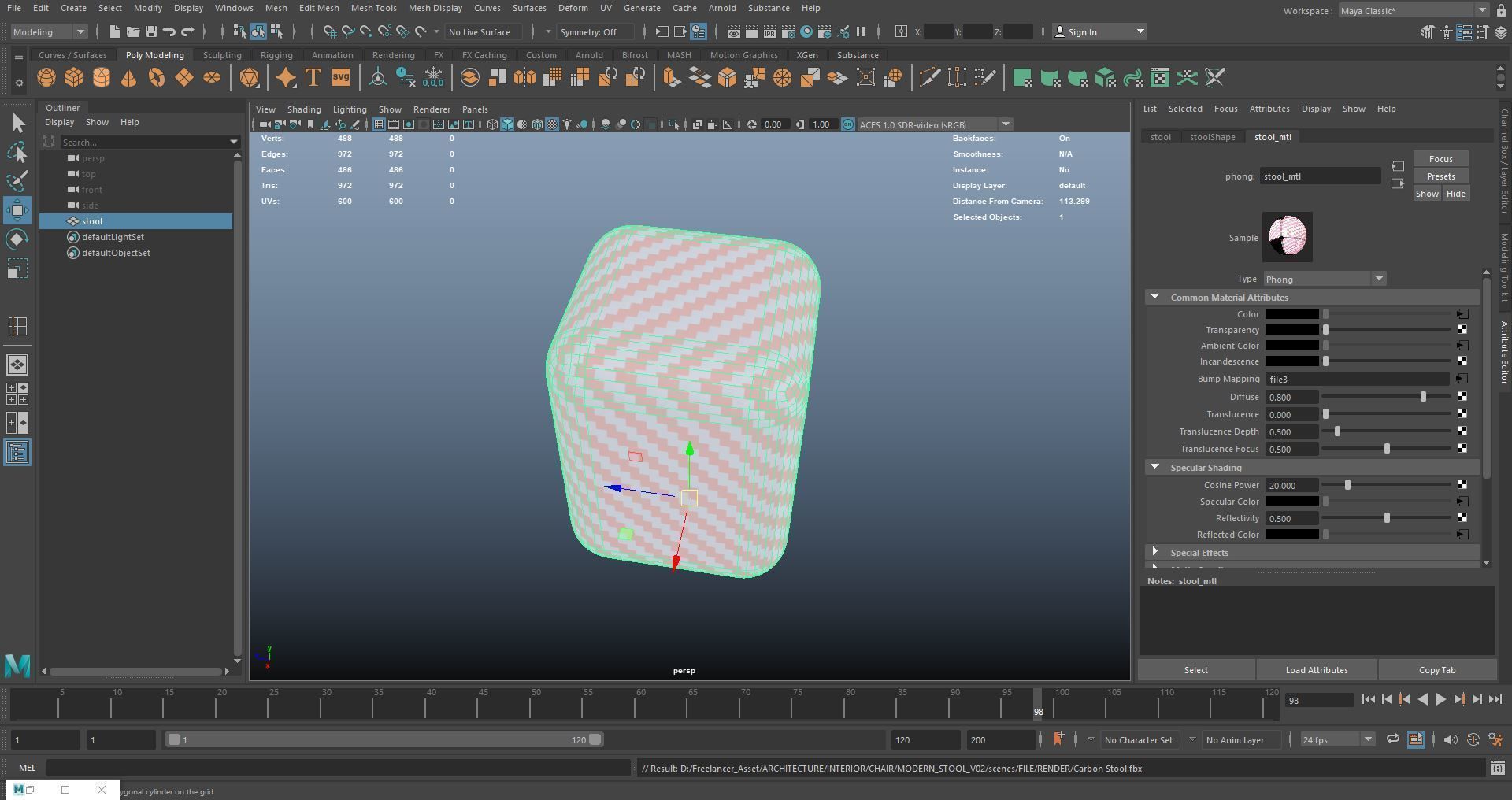Create a polygon cone from the shelf
1512x800 pixels.
128,77
